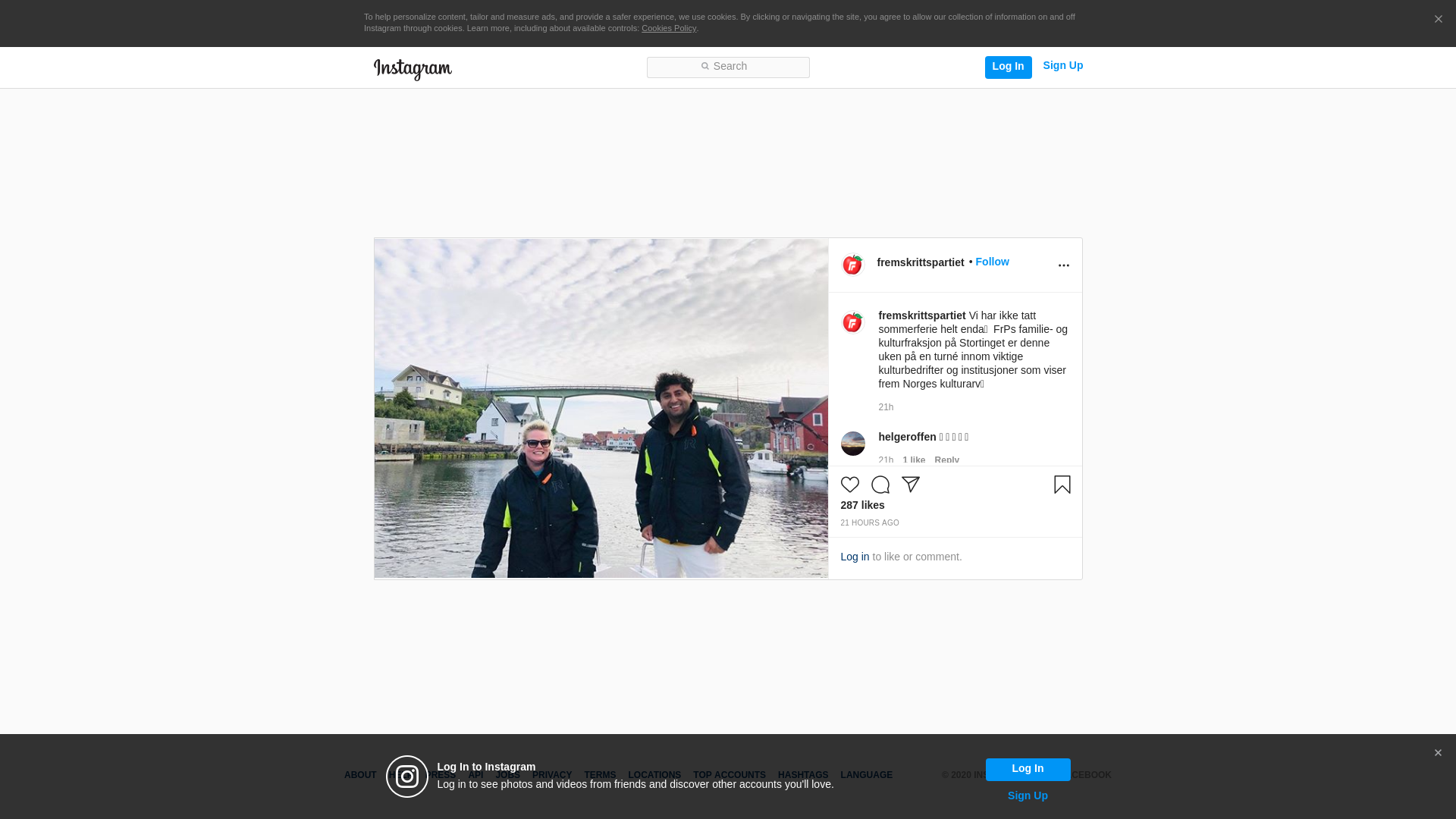Open helgeroffen username link
Screen dimensions: 1456x819
click(907, 437)
